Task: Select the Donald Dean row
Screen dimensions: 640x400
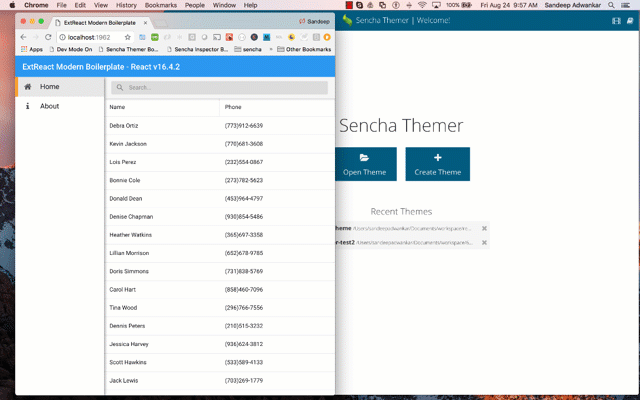Action: [x=220, y=199]
